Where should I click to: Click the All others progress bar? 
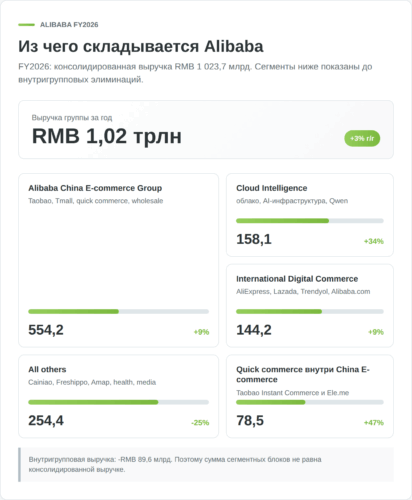118,402
